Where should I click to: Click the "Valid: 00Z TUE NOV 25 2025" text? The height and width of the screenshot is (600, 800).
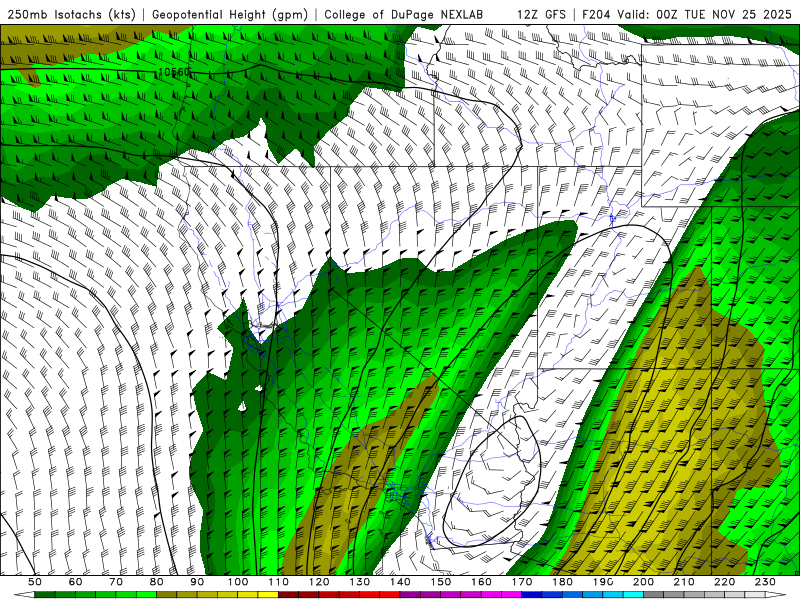(x=705, y=15)
